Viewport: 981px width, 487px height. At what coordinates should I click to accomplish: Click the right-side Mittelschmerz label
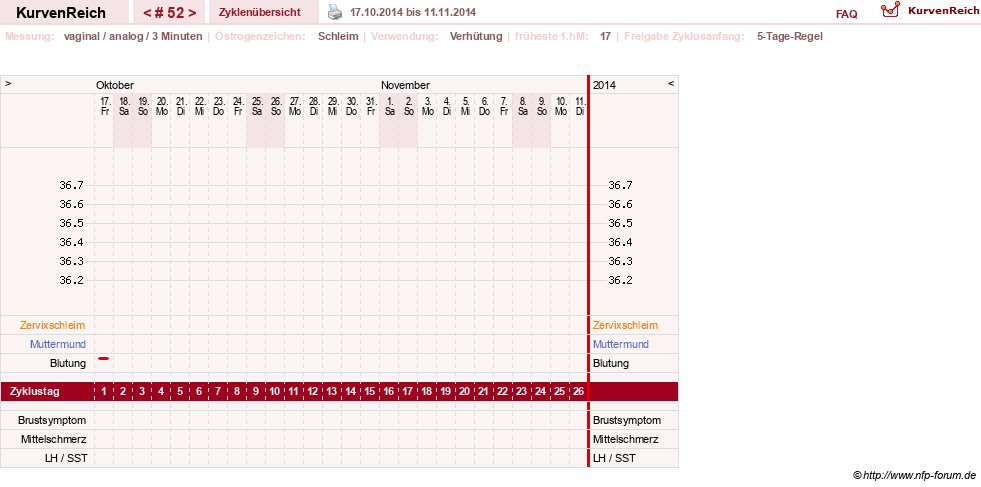[626, 439]
